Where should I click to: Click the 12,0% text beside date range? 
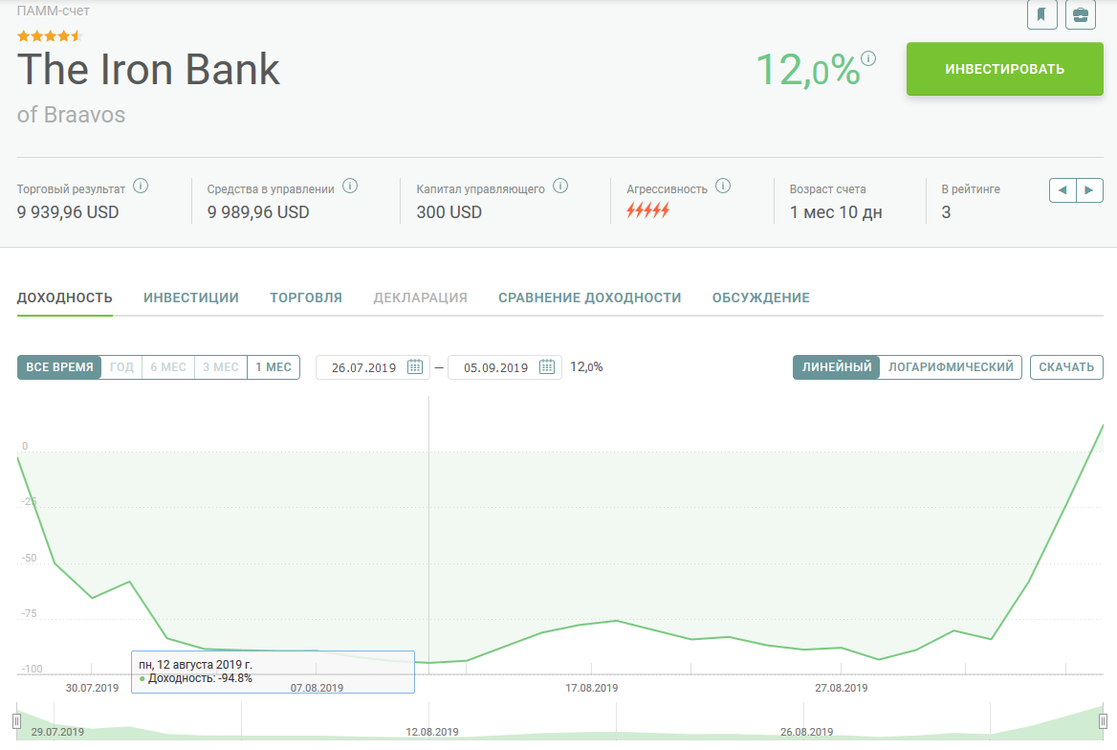pyautogui.click(x=586, y=367)
